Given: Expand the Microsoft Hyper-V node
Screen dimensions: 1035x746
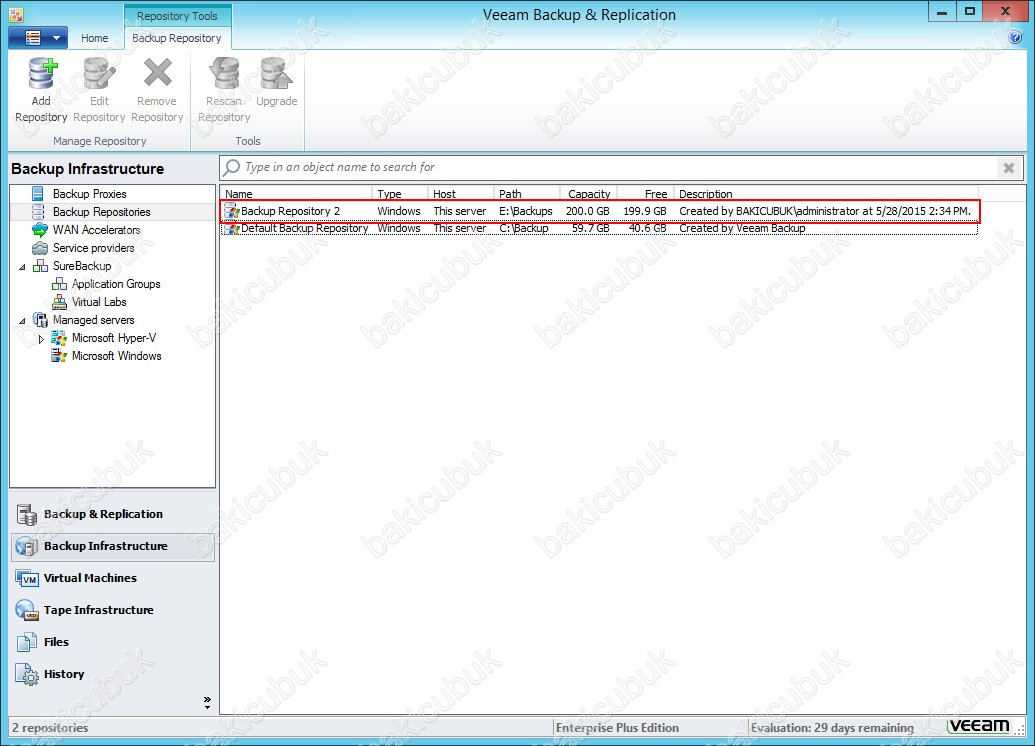Looking at the screenshot, I should [41, 339].
